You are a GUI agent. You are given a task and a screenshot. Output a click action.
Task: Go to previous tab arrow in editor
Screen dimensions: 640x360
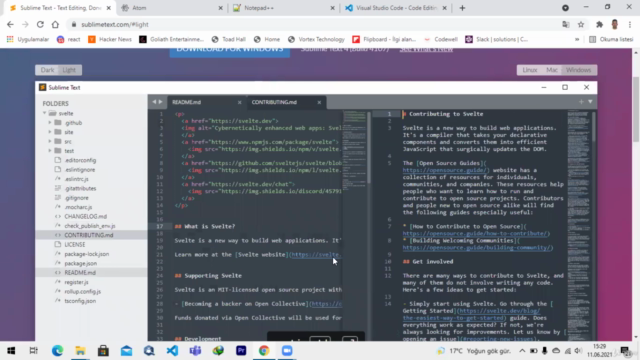pyautogui.click(x=154, y=102)
